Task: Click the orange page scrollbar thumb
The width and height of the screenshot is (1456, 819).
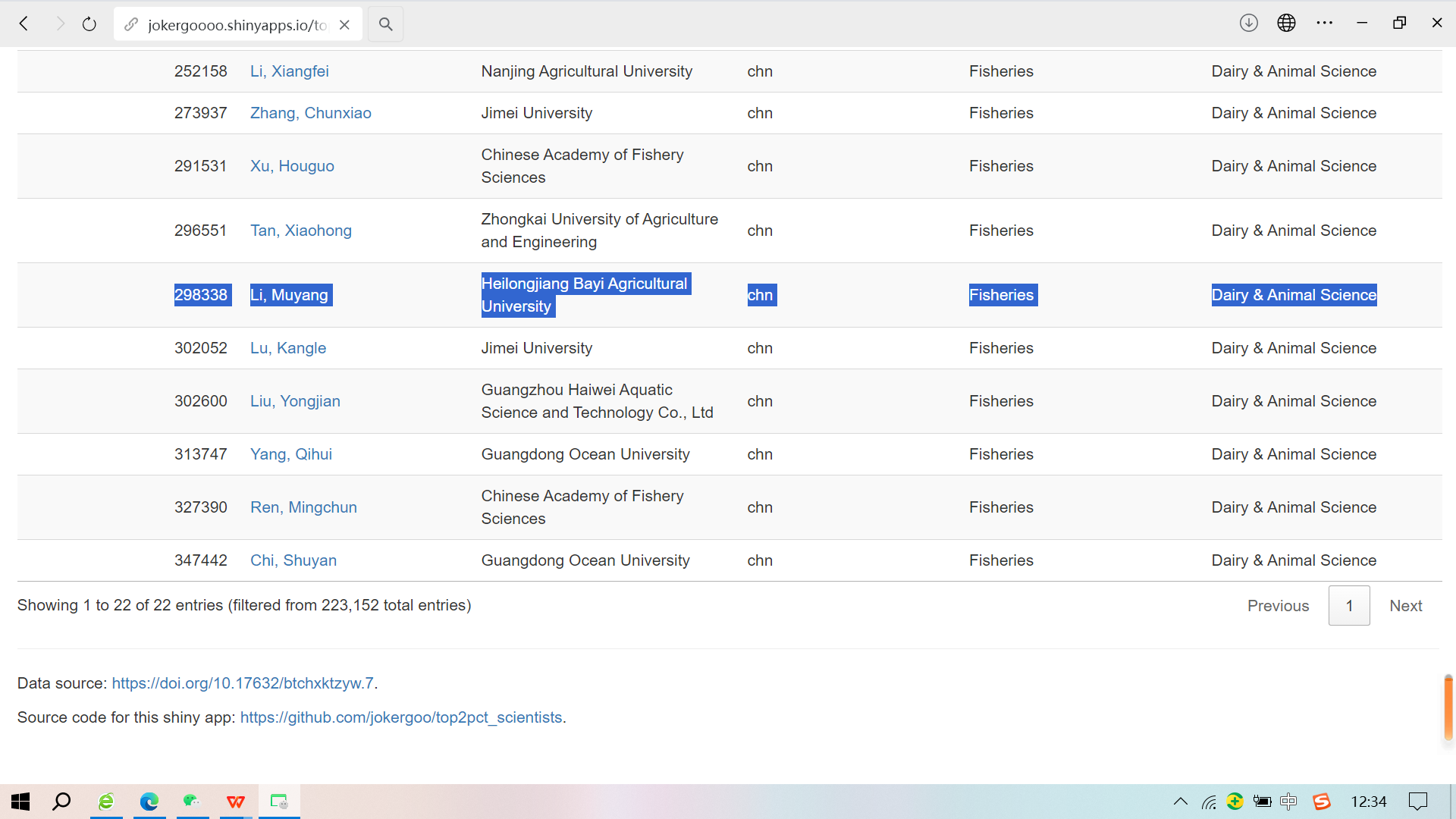Action: tap(1448, 707)
